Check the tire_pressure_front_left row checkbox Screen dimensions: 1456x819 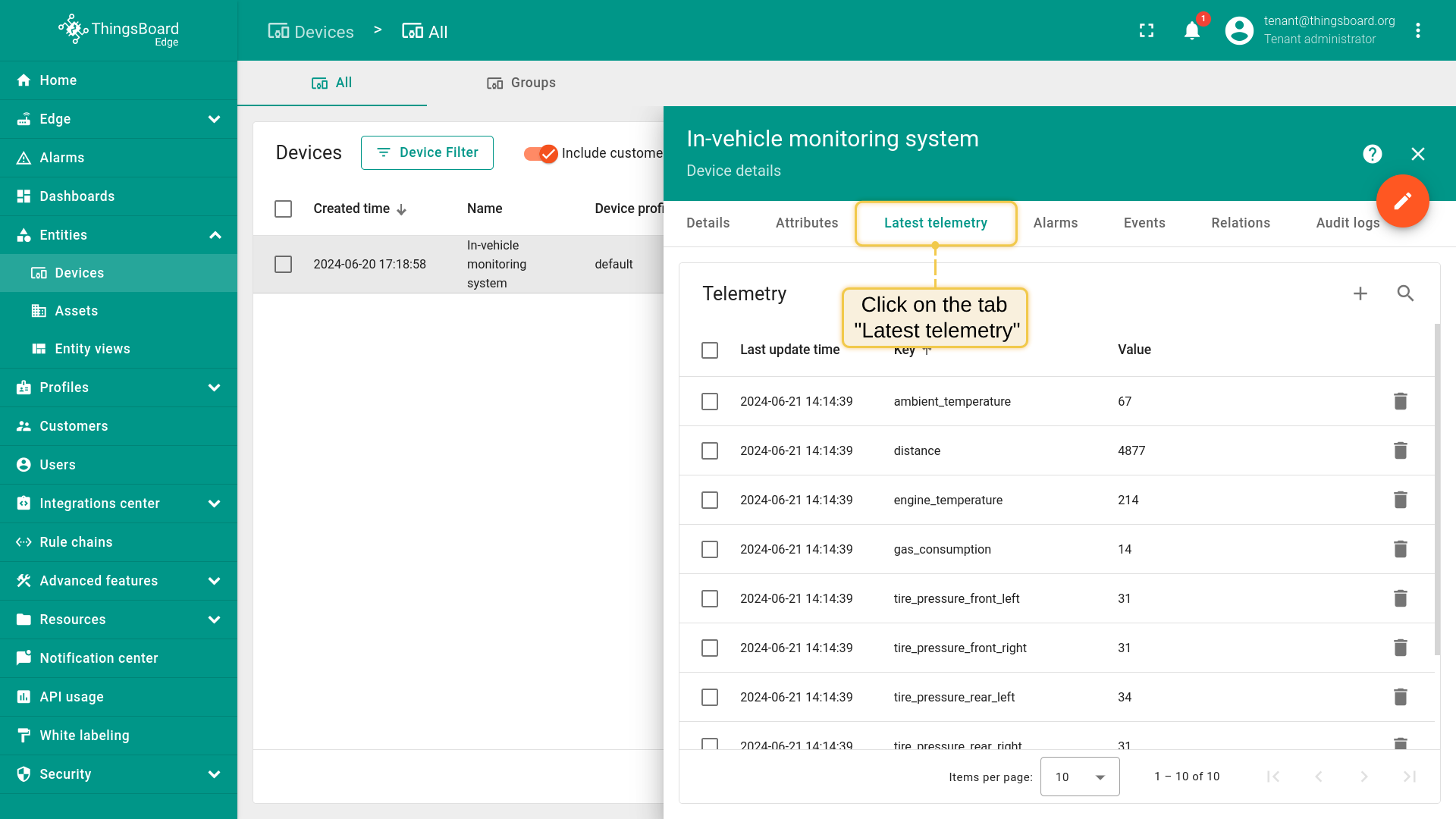tap(710, 598)
